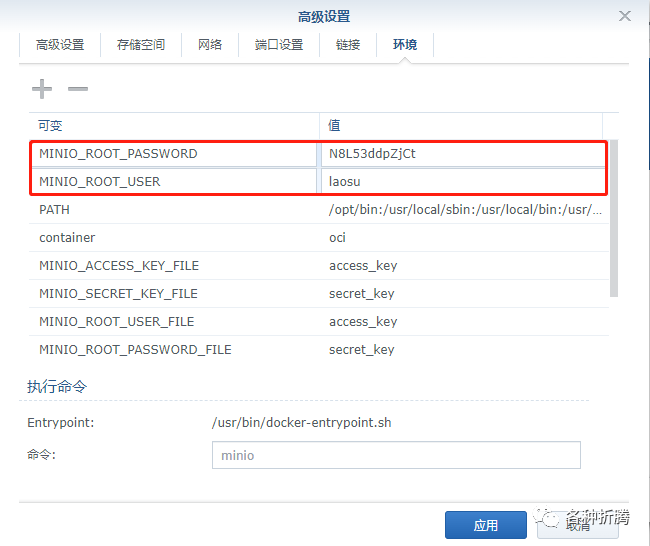
Task: Add a new environment variable with plus icon
Action: (x=42, y=89)
